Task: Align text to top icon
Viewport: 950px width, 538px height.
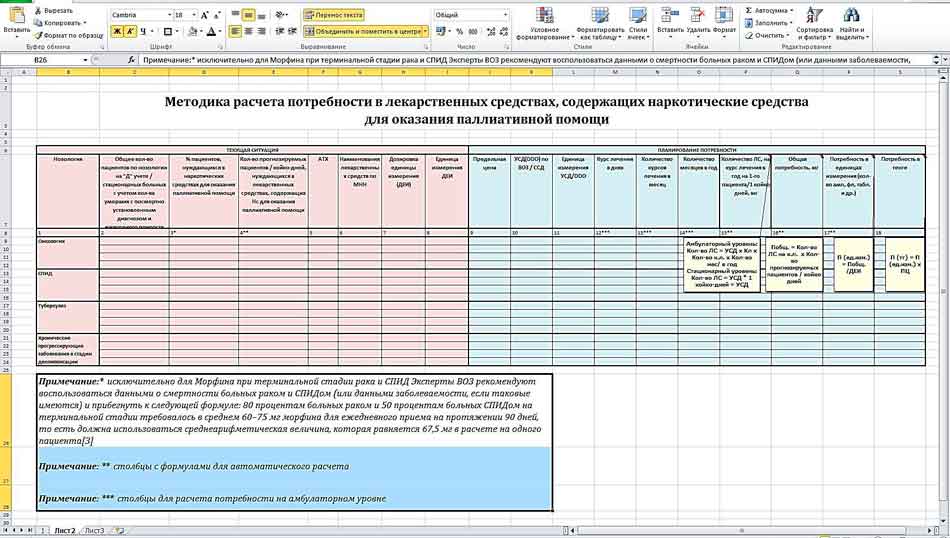Action: pos(236,15)
